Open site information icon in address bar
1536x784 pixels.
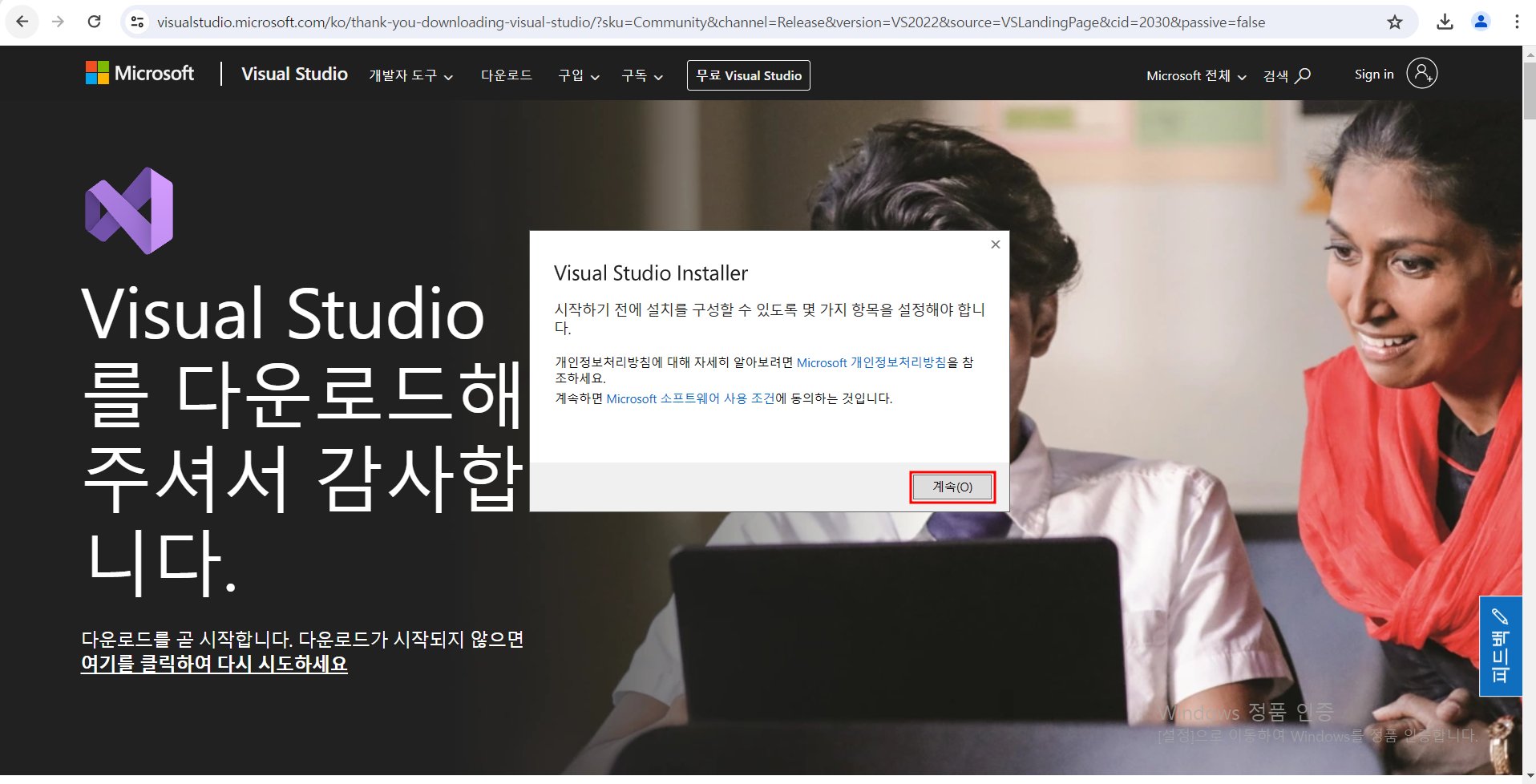[x=138, y=22]
